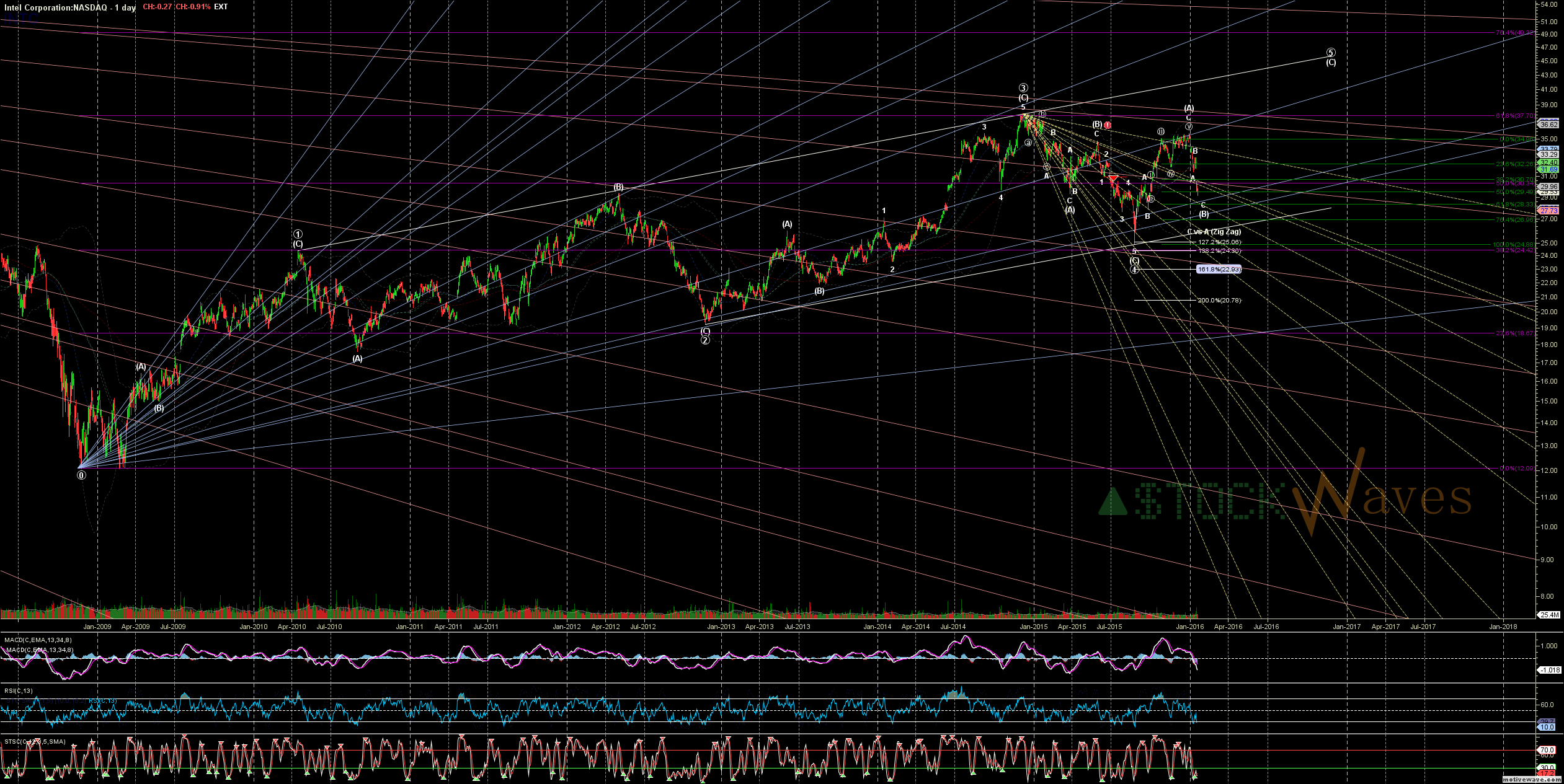Screen dimensions: 1564x784
Task: Select the circled 4 wave label at 2015 low
Action: (1134, 270)
